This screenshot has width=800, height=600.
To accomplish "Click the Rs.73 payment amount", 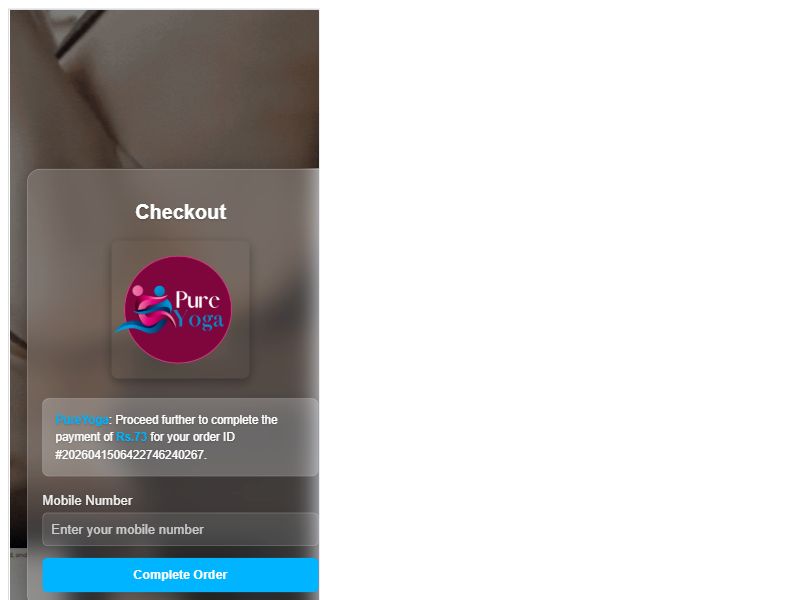I will click(x=131, y=437).
